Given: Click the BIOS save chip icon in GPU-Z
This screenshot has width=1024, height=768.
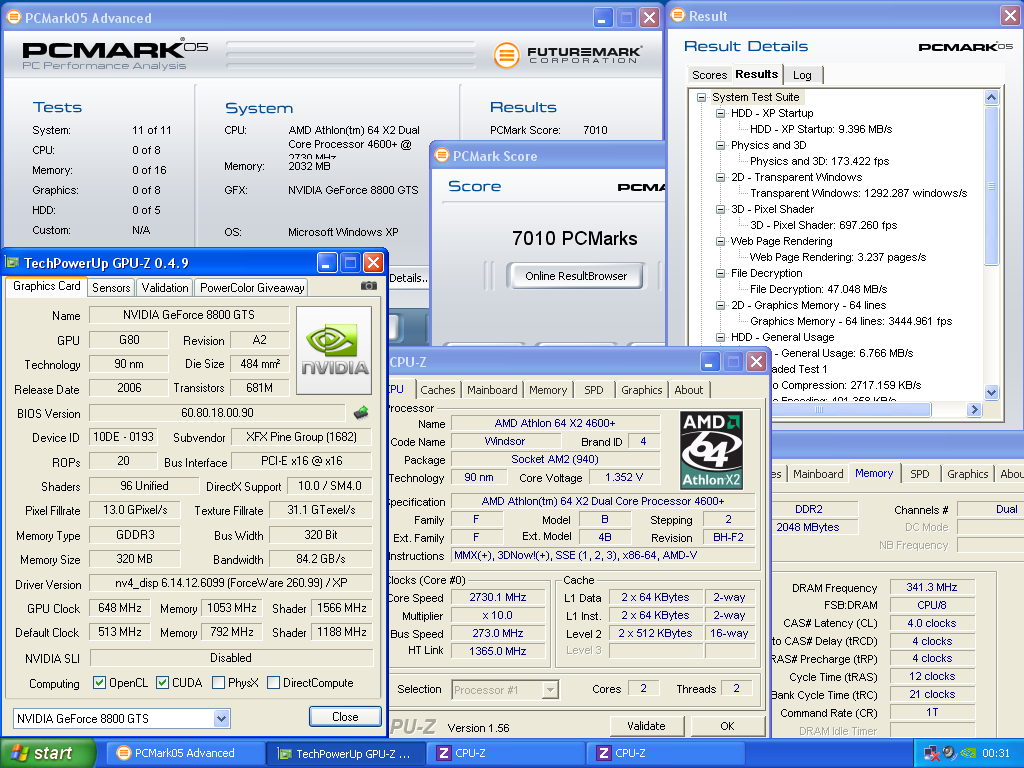Looking at the screenshot, I should pyautogui.click(x=361, y=413).
